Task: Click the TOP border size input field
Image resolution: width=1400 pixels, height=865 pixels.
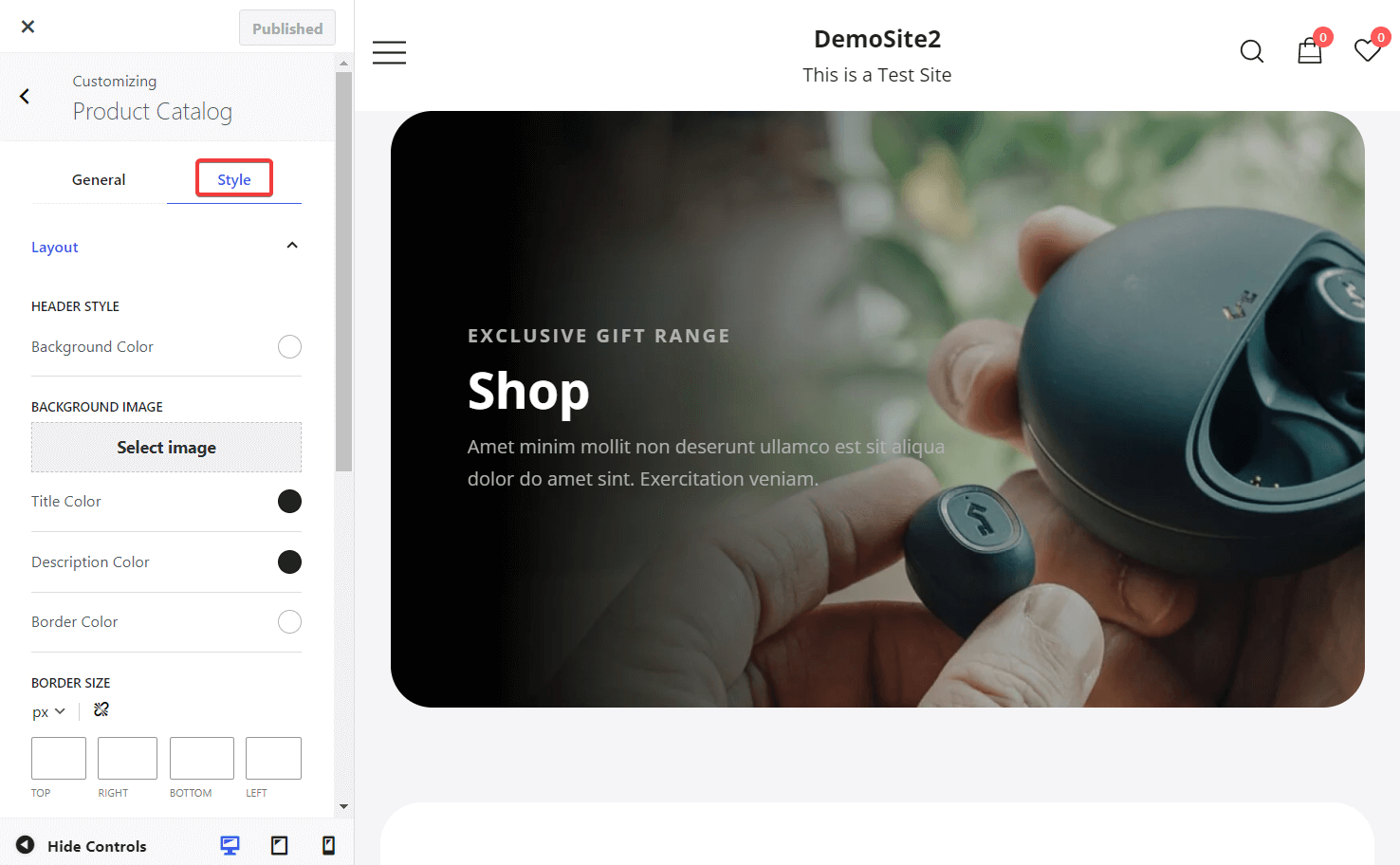Action: (59, 759)
